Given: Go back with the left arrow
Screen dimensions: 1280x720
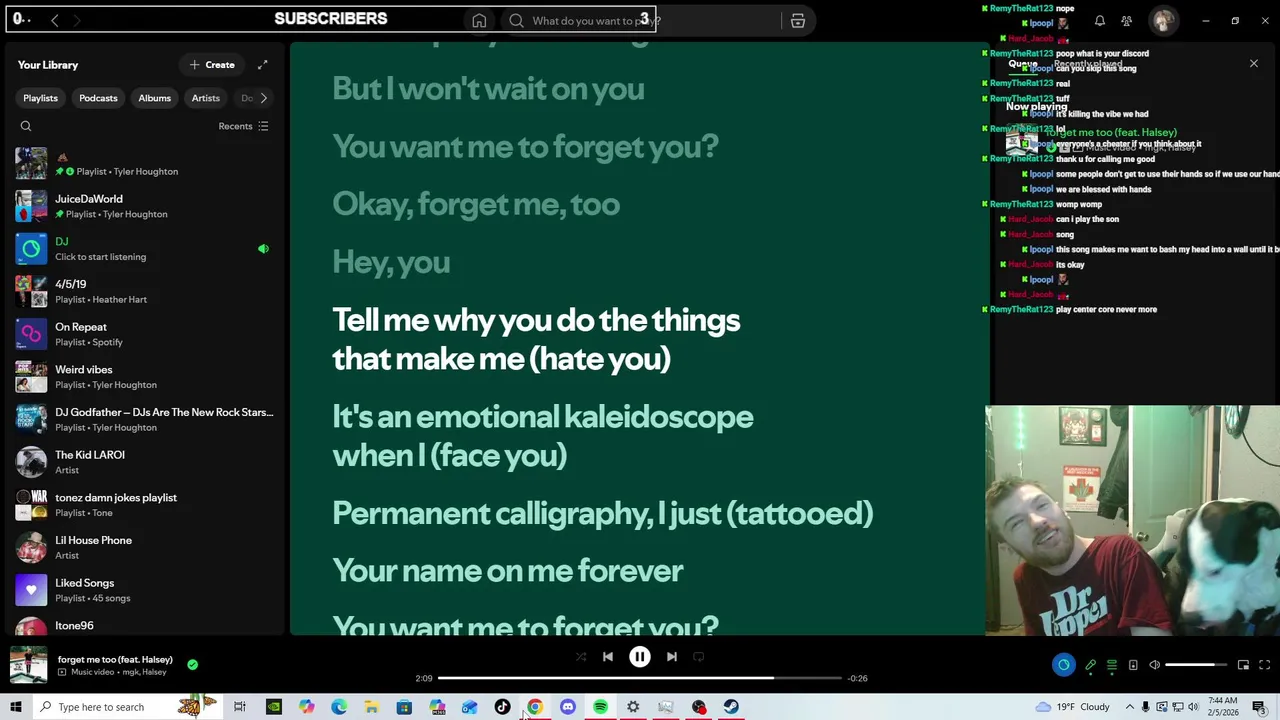Looking at the screenshot, I should click(55, 20).
